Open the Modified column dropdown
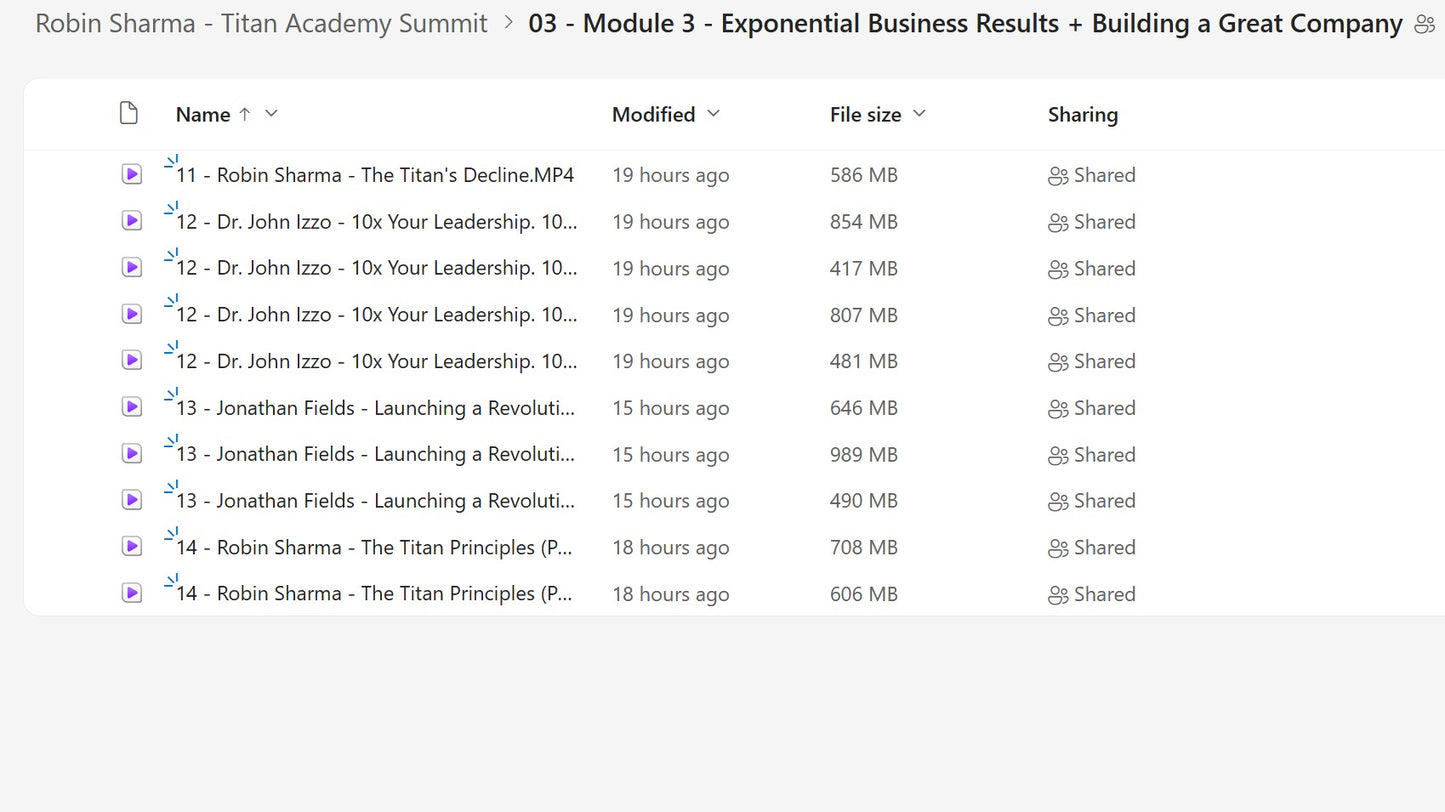The image size is (1445, 812). [x=713, y=114]
